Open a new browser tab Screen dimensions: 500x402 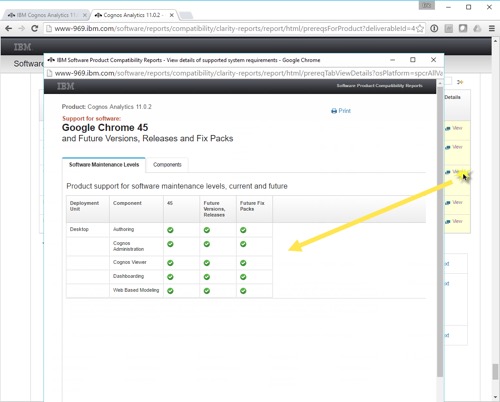186,15
